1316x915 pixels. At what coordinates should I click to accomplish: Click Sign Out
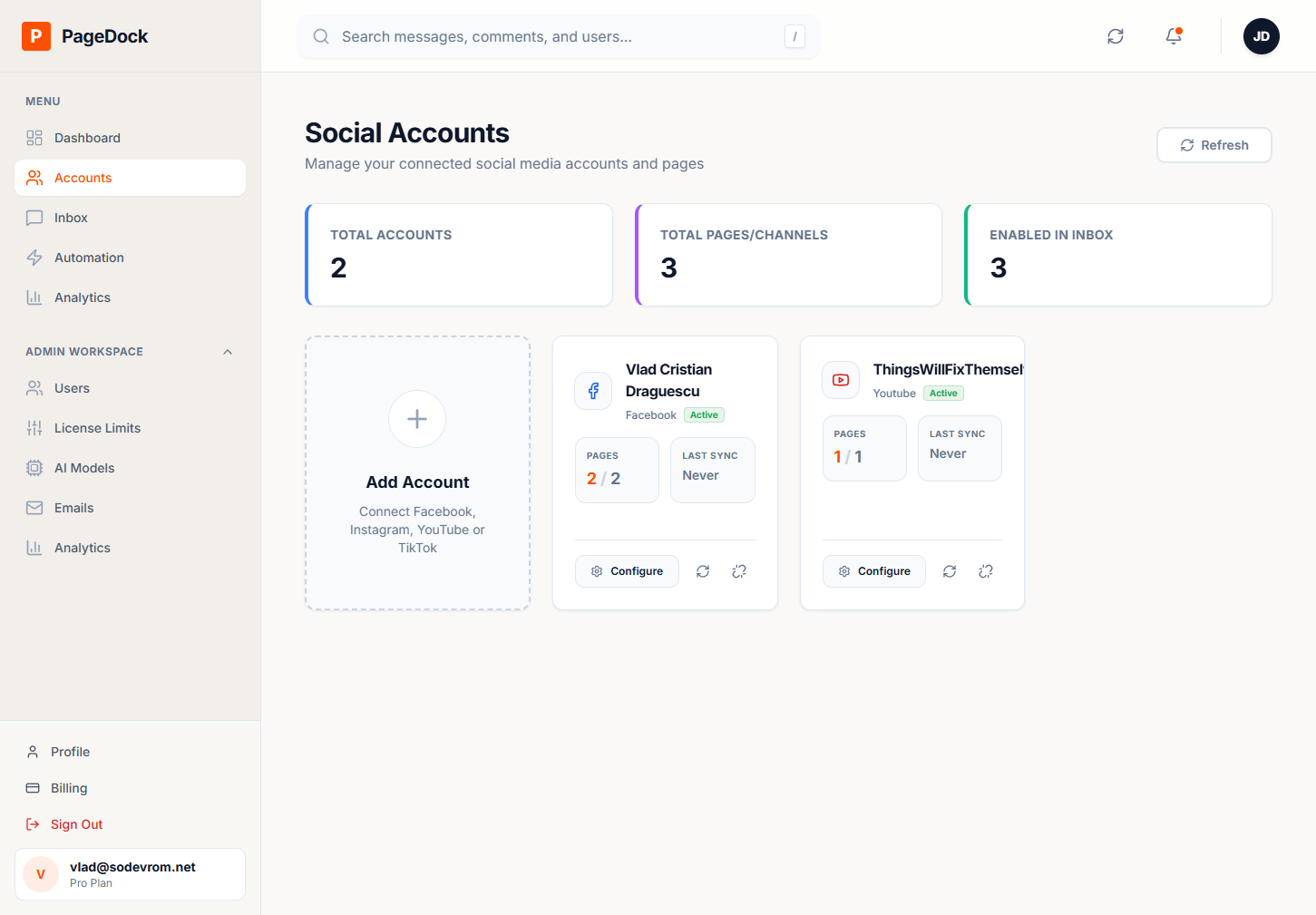130,824
